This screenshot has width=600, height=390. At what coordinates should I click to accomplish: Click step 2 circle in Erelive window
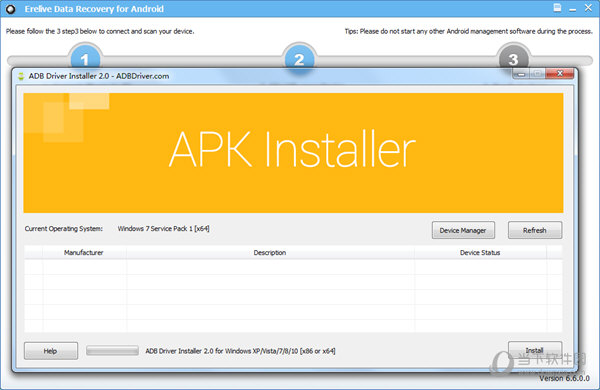click(299, 57)
